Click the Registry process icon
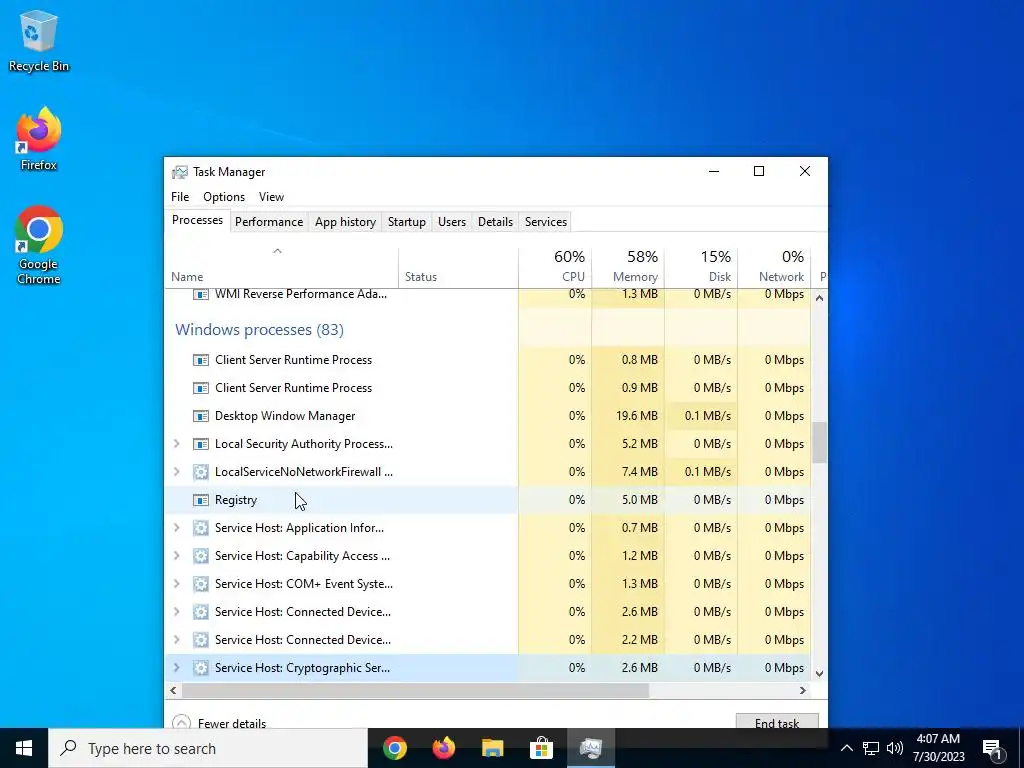This screenshot has height=768, width=1024. point(200,500)
